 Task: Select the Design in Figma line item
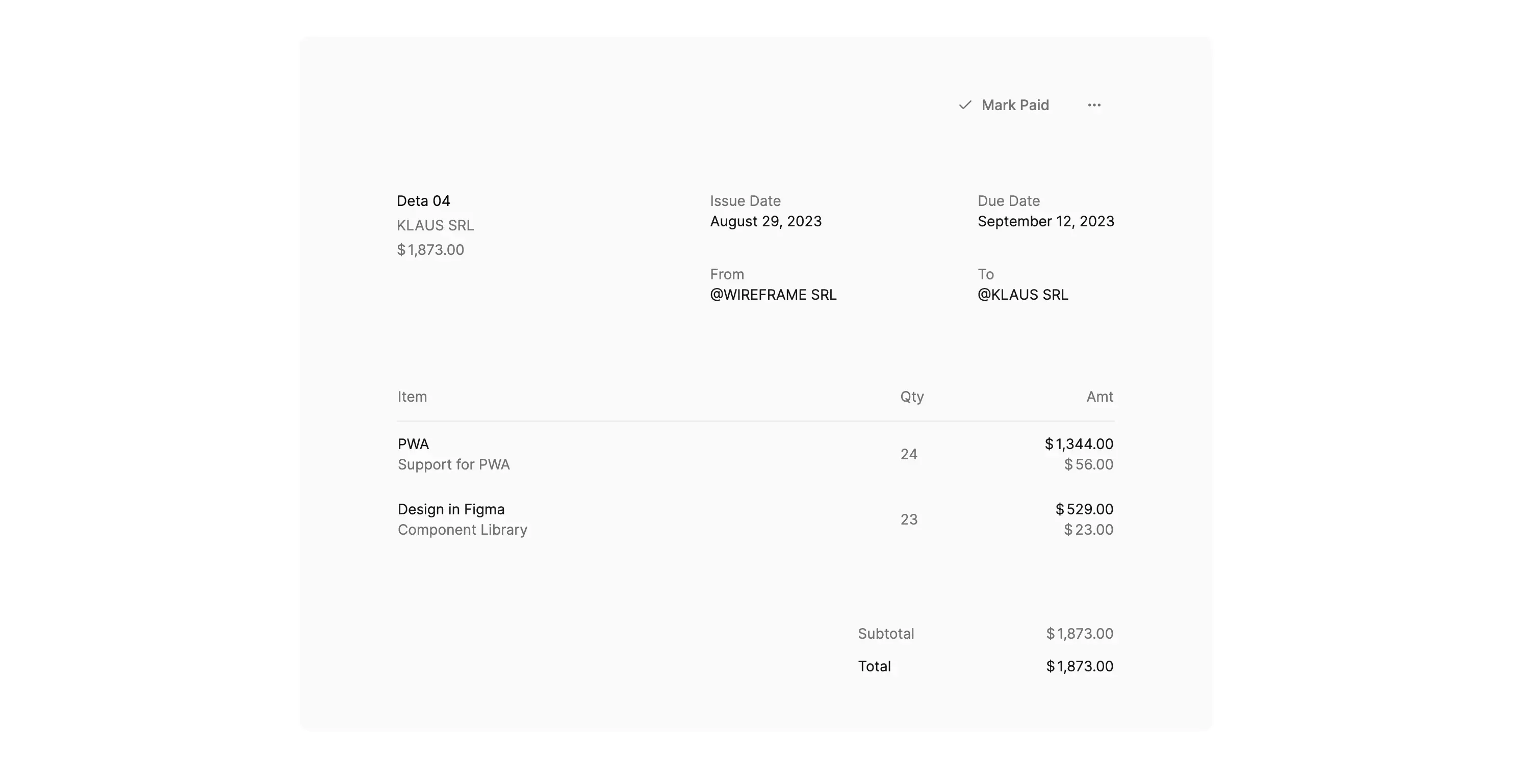pos(450,510)
